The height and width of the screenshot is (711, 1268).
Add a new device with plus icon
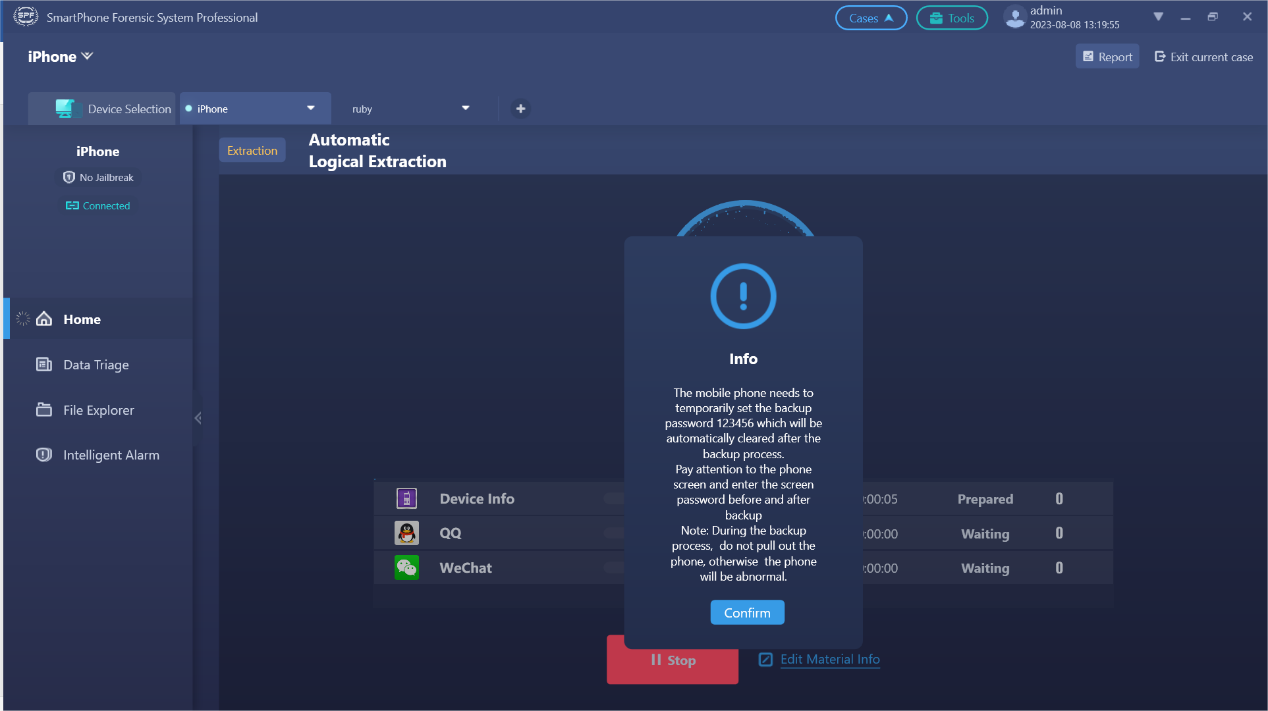pos(520,109)
